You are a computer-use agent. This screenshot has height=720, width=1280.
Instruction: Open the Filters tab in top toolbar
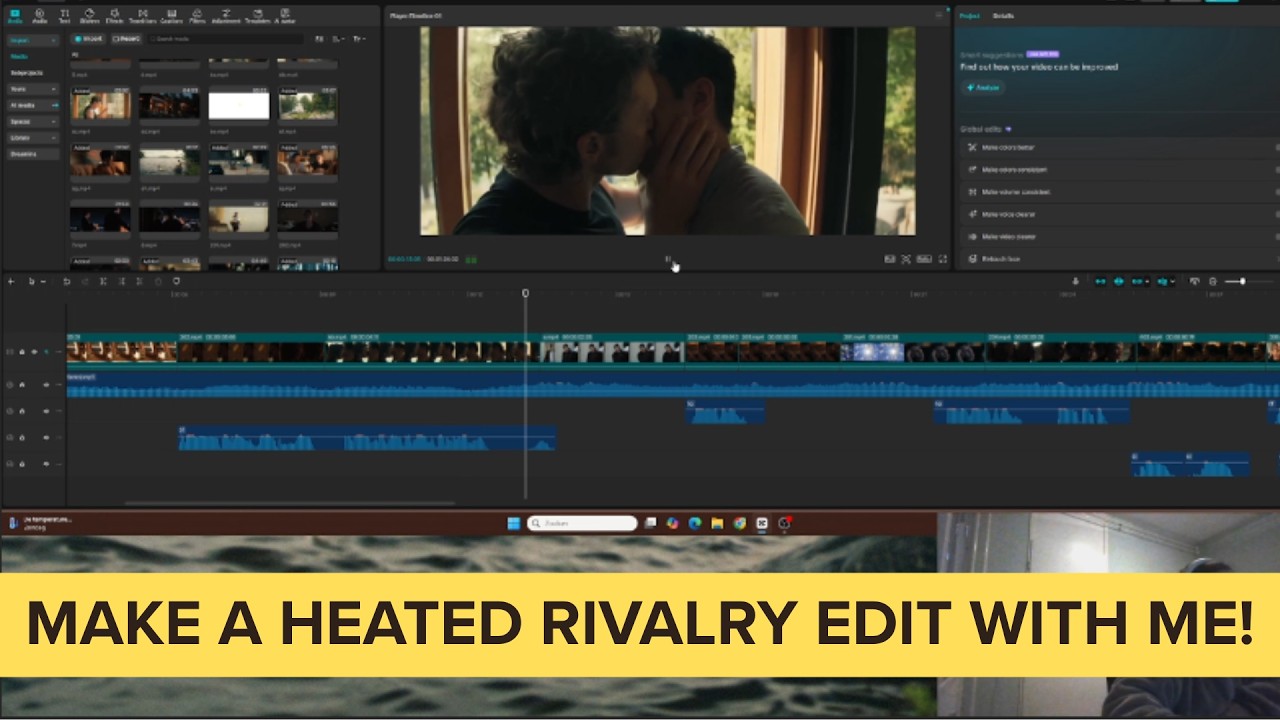(x=198, y=16)
